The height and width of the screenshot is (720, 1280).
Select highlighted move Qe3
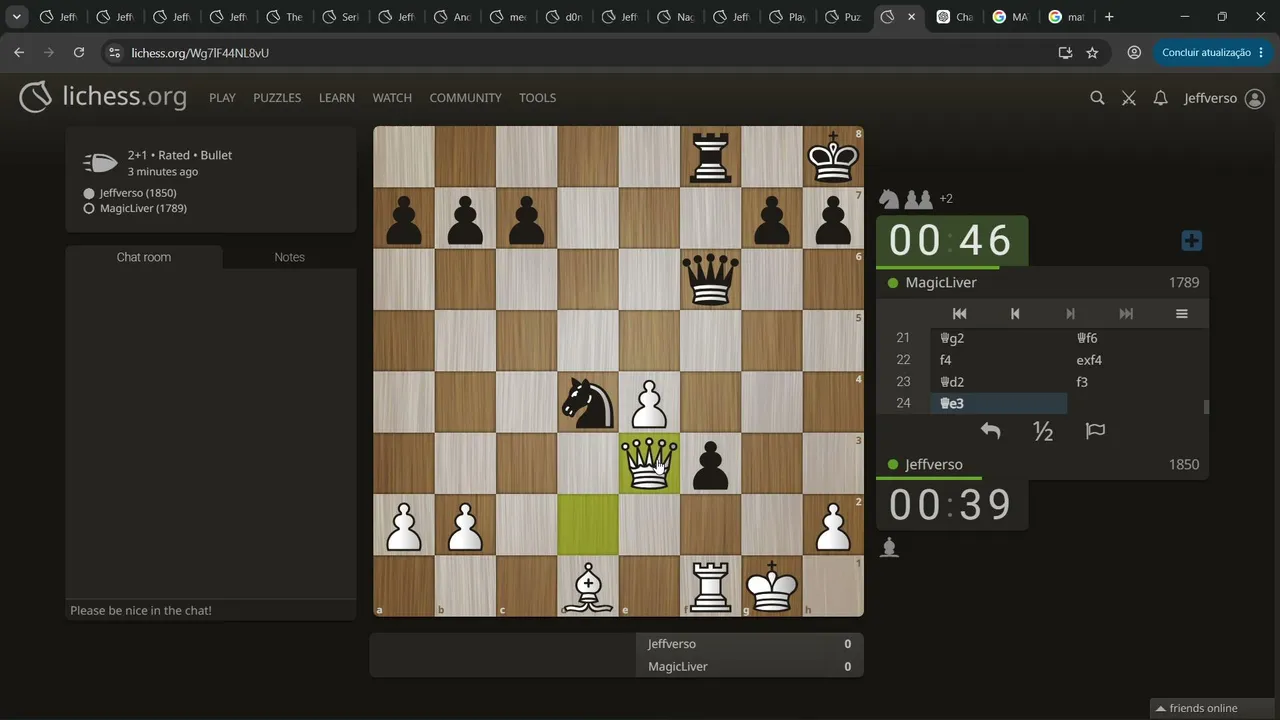click(999, 404)
